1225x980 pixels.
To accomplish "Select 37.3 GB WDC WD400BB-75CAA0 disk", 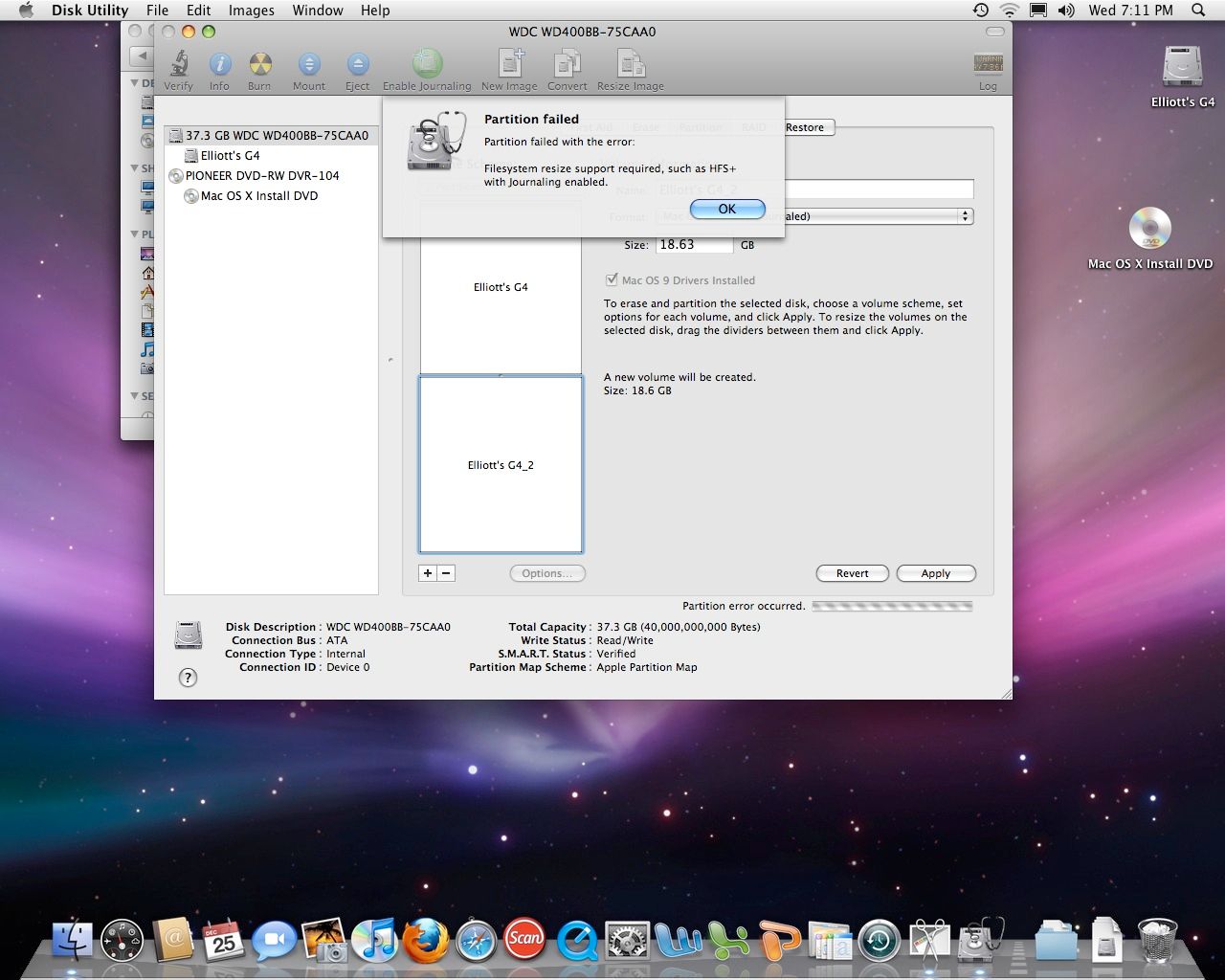I will (272, 136).
